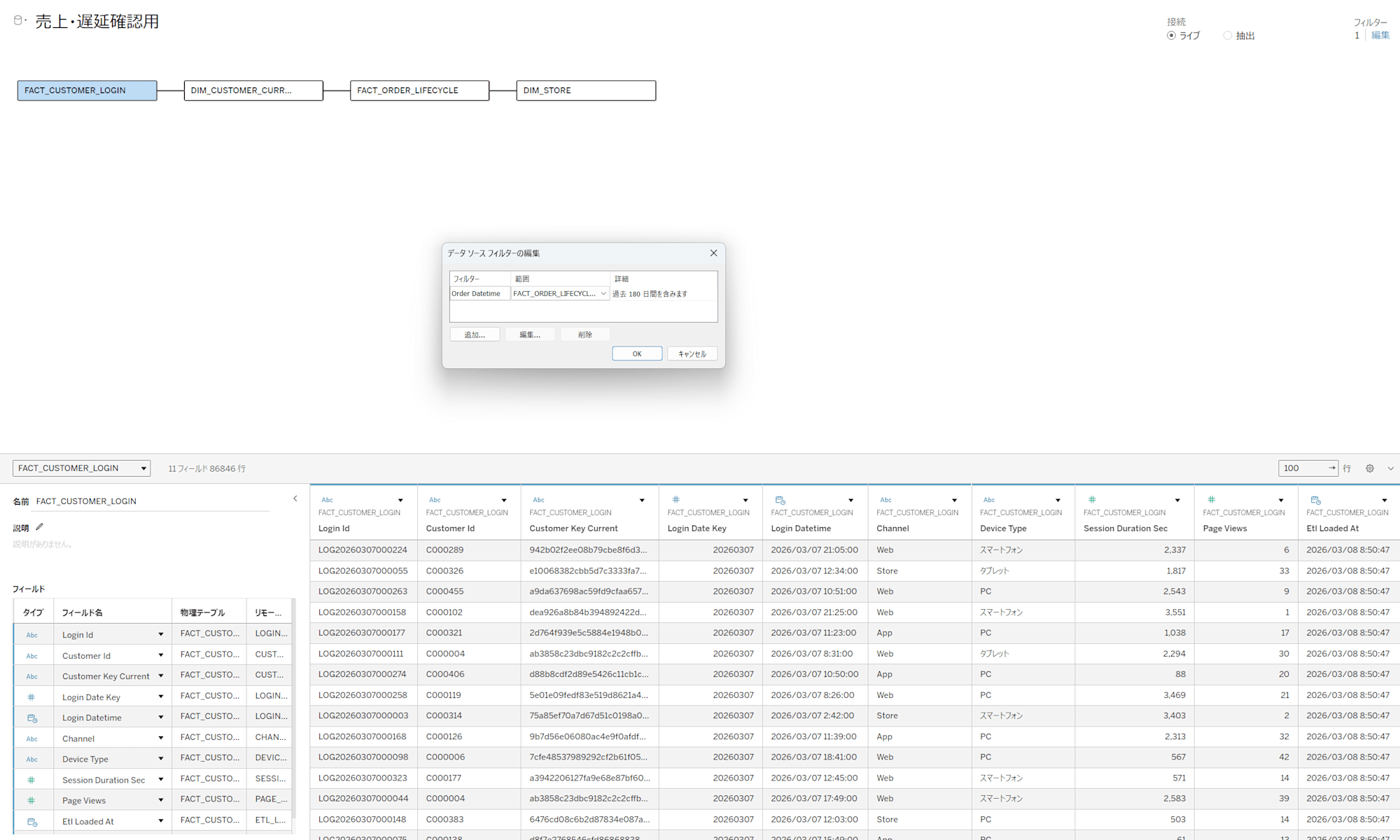Open the FACT_CUSTOMER_LOGIN table selector dropdown
The width and height of the screenshot is (1400, 840).
82,468
